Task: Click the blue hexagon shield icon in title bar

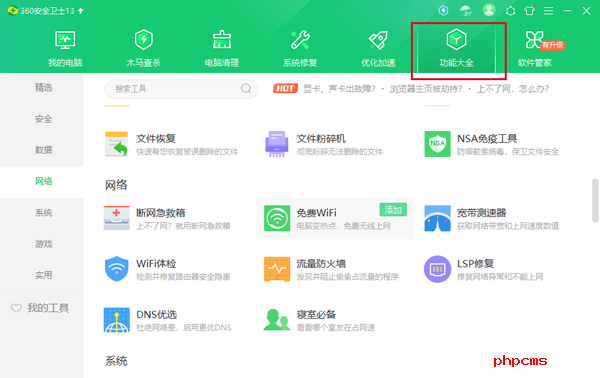Action: pos(443,10)
